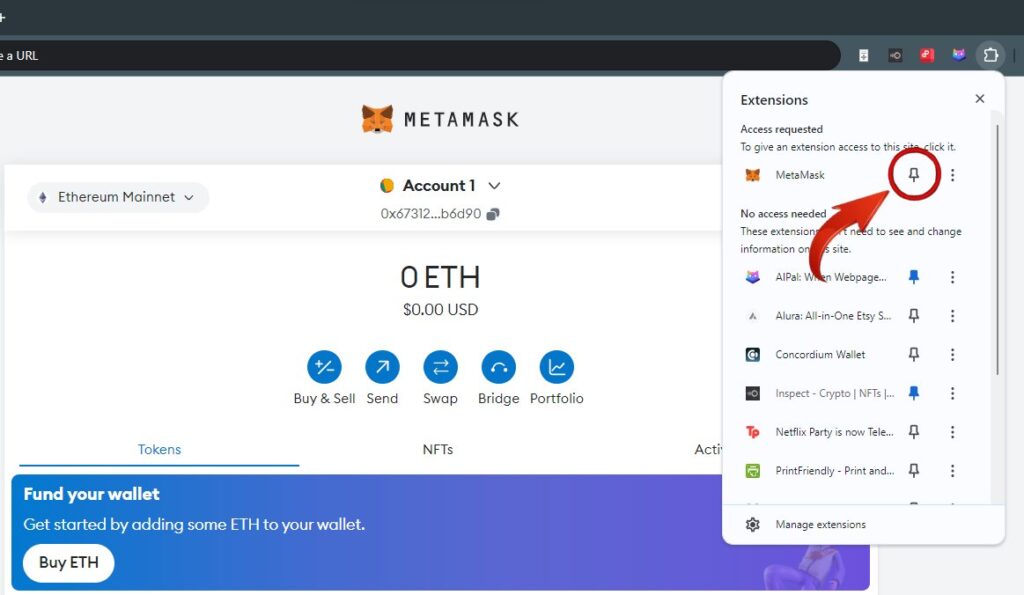Open the pinned AIPal toolbar icon
The height and width of the screenshot is (595, 1024).
(959, 56)
